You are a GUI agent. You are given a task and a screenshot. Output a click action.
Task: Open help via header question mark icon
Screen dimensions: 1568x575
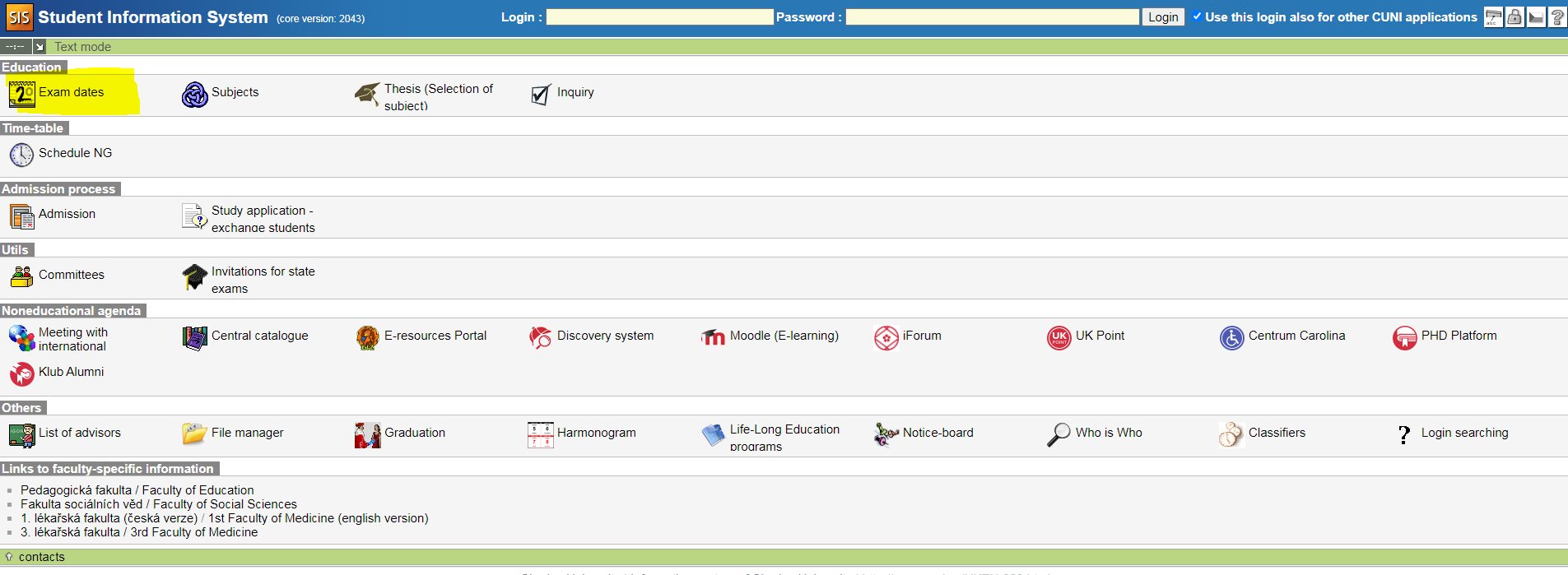pyautogui.click(x=1557, y=17)
